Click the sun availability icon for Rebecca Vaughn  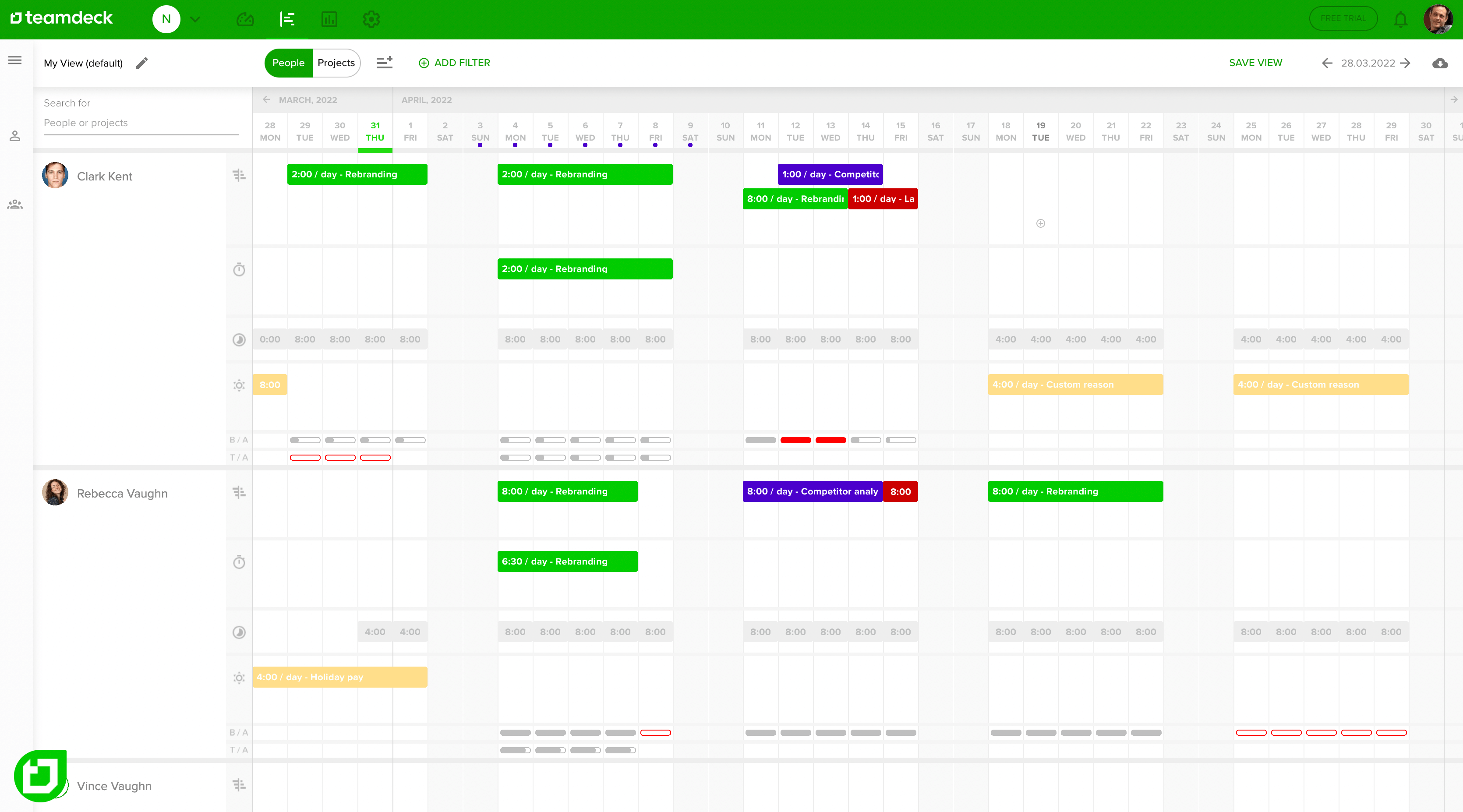pyautogui.click(x=239, y=678)
